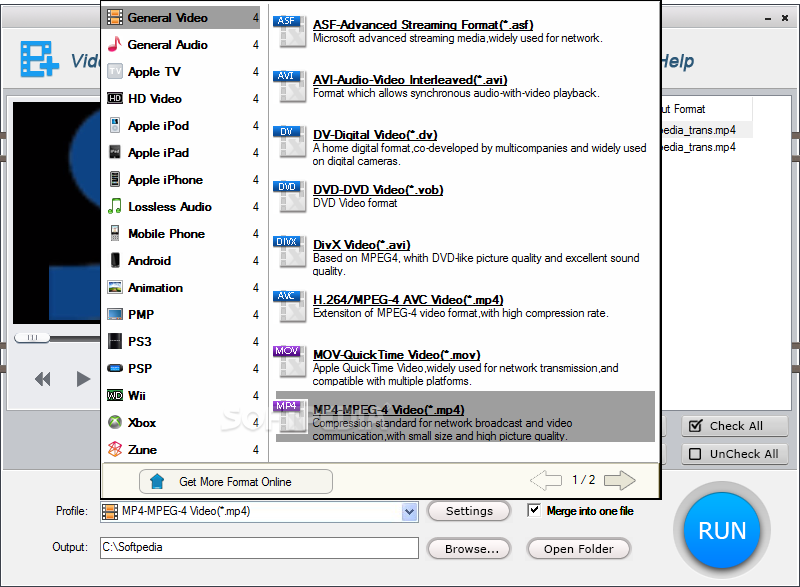Click the add video icon in header

point(39,59)
